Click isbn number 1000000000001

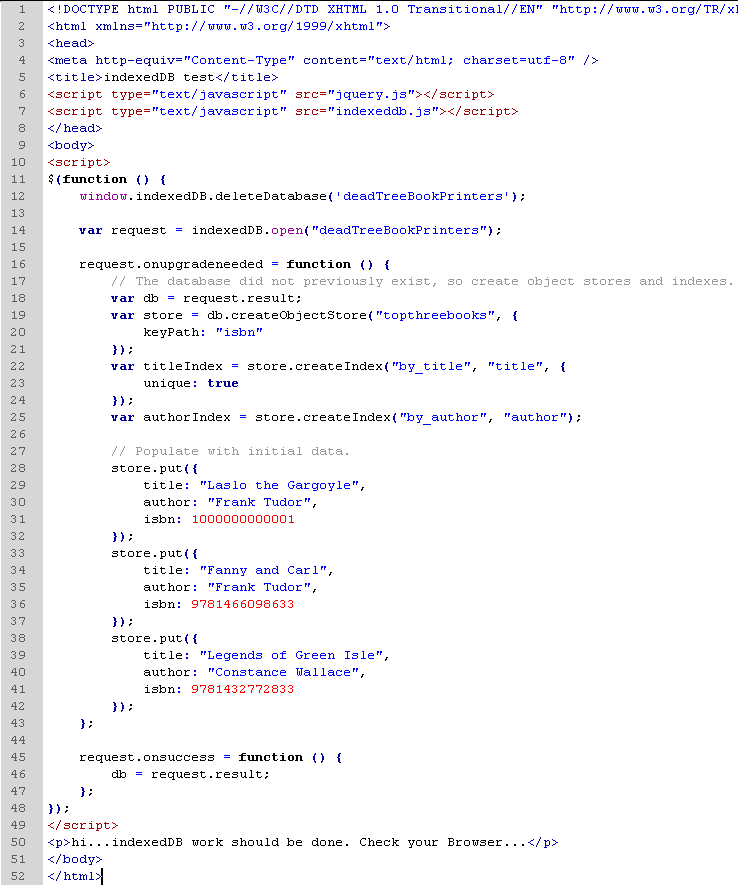243,519
